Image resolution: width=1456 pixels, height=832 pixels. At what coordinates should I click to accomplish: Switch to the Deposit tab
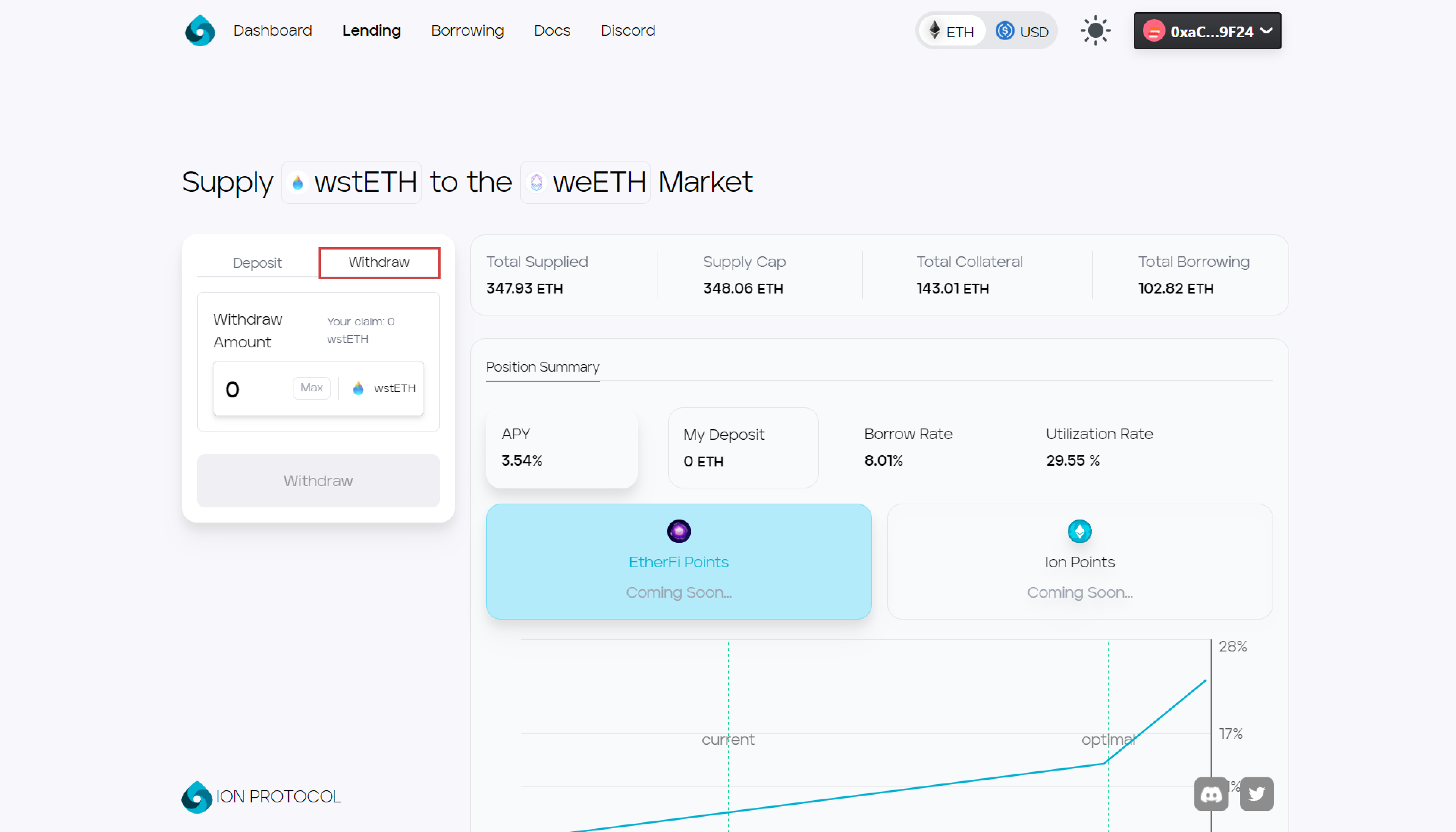point(257,262)
